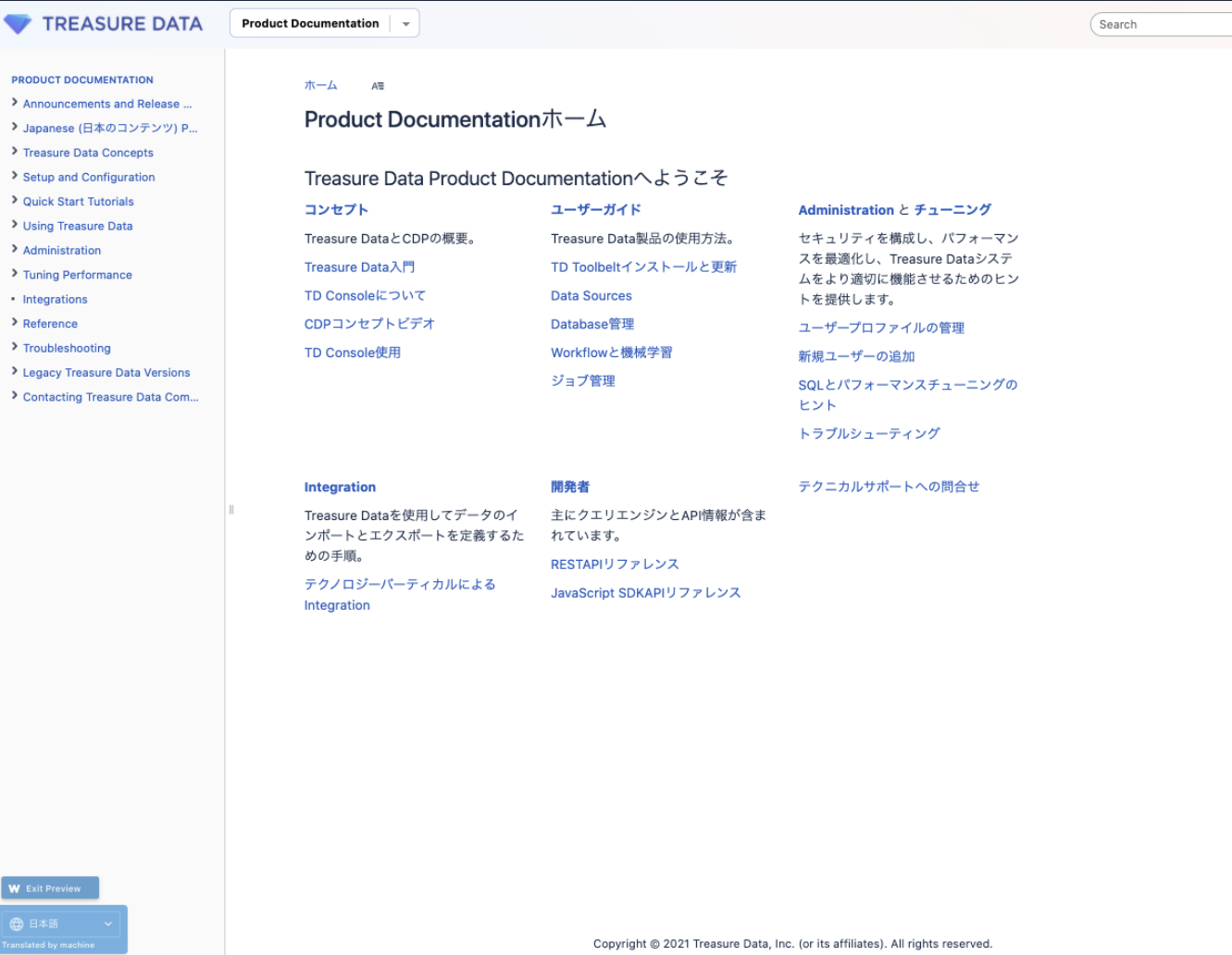The height and width of the screenshot is (955, 1232).
Task: Click the globe icon in language selector
Action: click(x=17, y=924)
